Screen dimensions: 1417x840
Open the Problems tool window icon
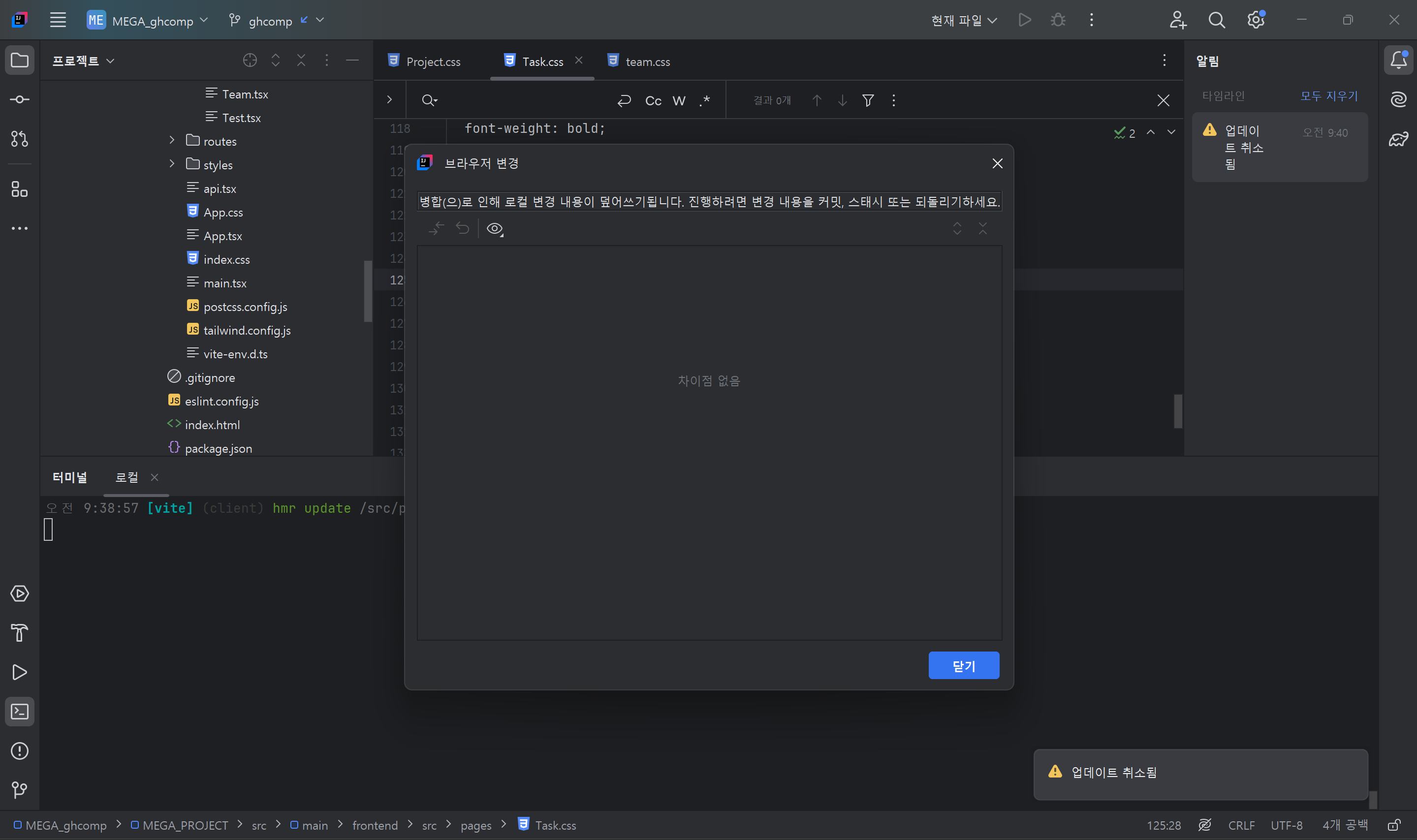coord(19,751)
